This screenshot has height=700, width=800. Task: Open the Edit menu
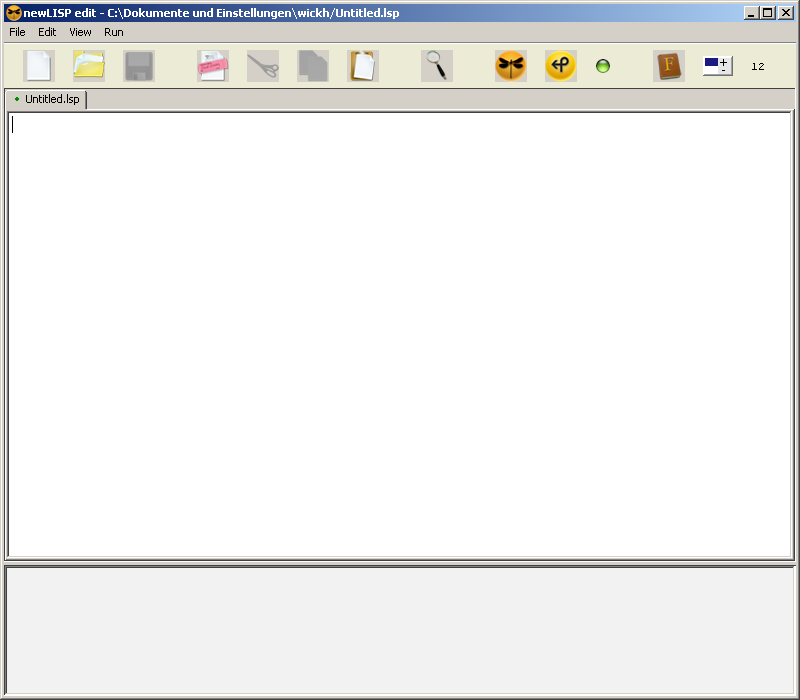[x=47, y=32]
